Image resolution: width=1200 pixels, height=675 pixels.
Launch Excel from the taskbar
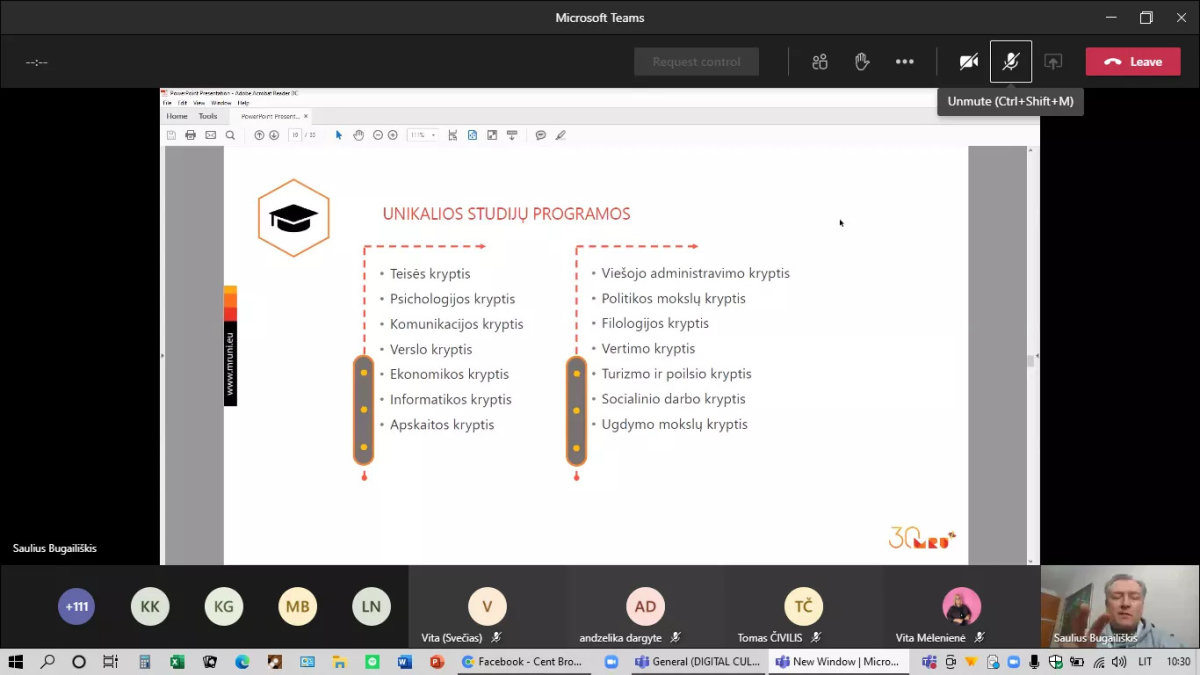(177, 662)
